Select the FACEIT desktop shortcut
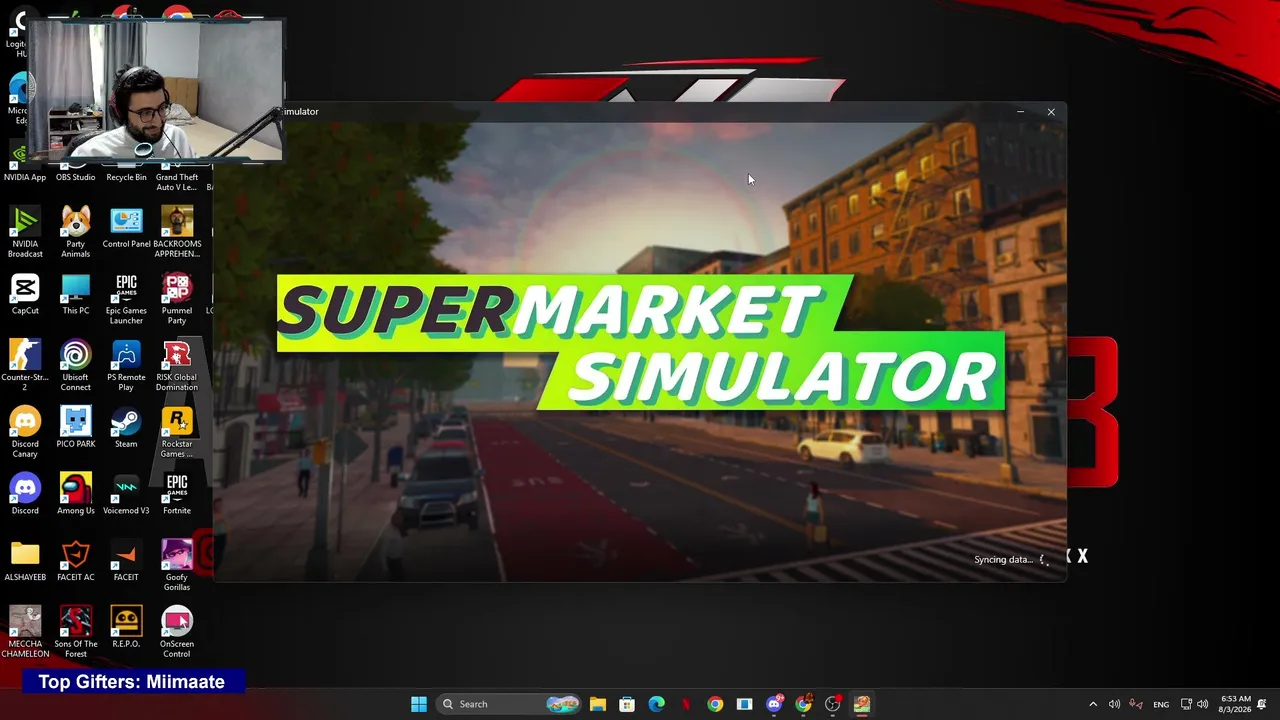Screen dimensions: 1280x720 click(x=126, y=561)
